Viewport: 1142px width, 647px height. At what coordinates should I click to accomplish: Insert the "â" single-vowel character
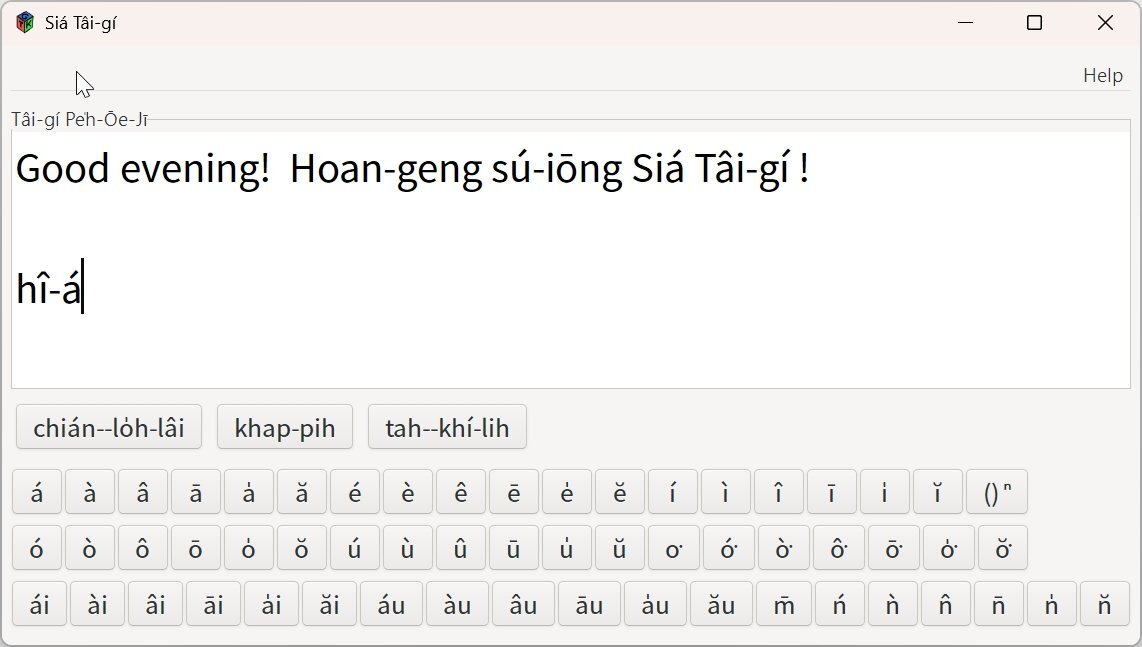(143, 492)
